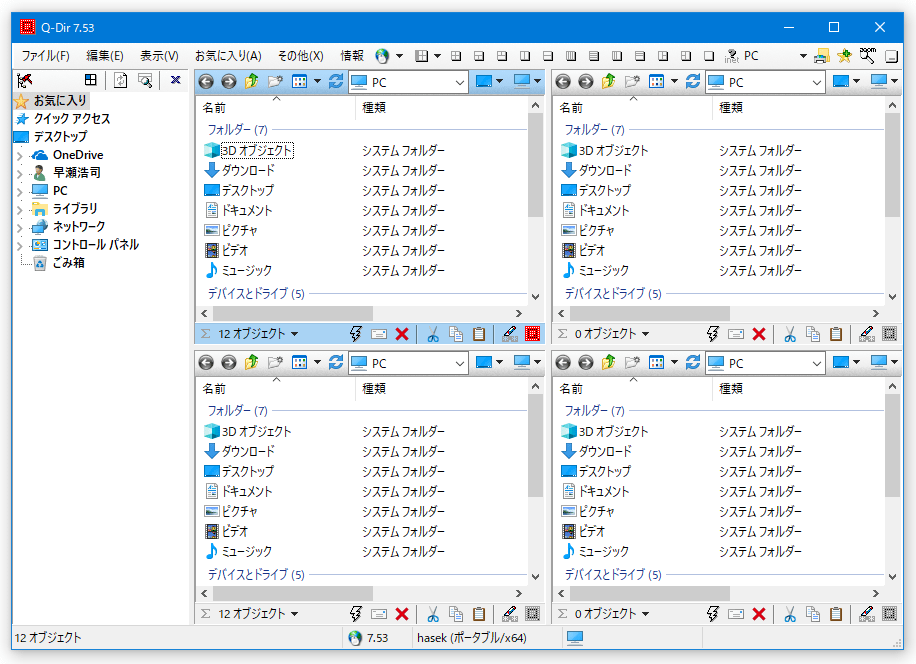The height and width of the screenshot is (664, 916).
Task: Sort bottom-right pane by 名前 column
Action: tap(633, 388)
